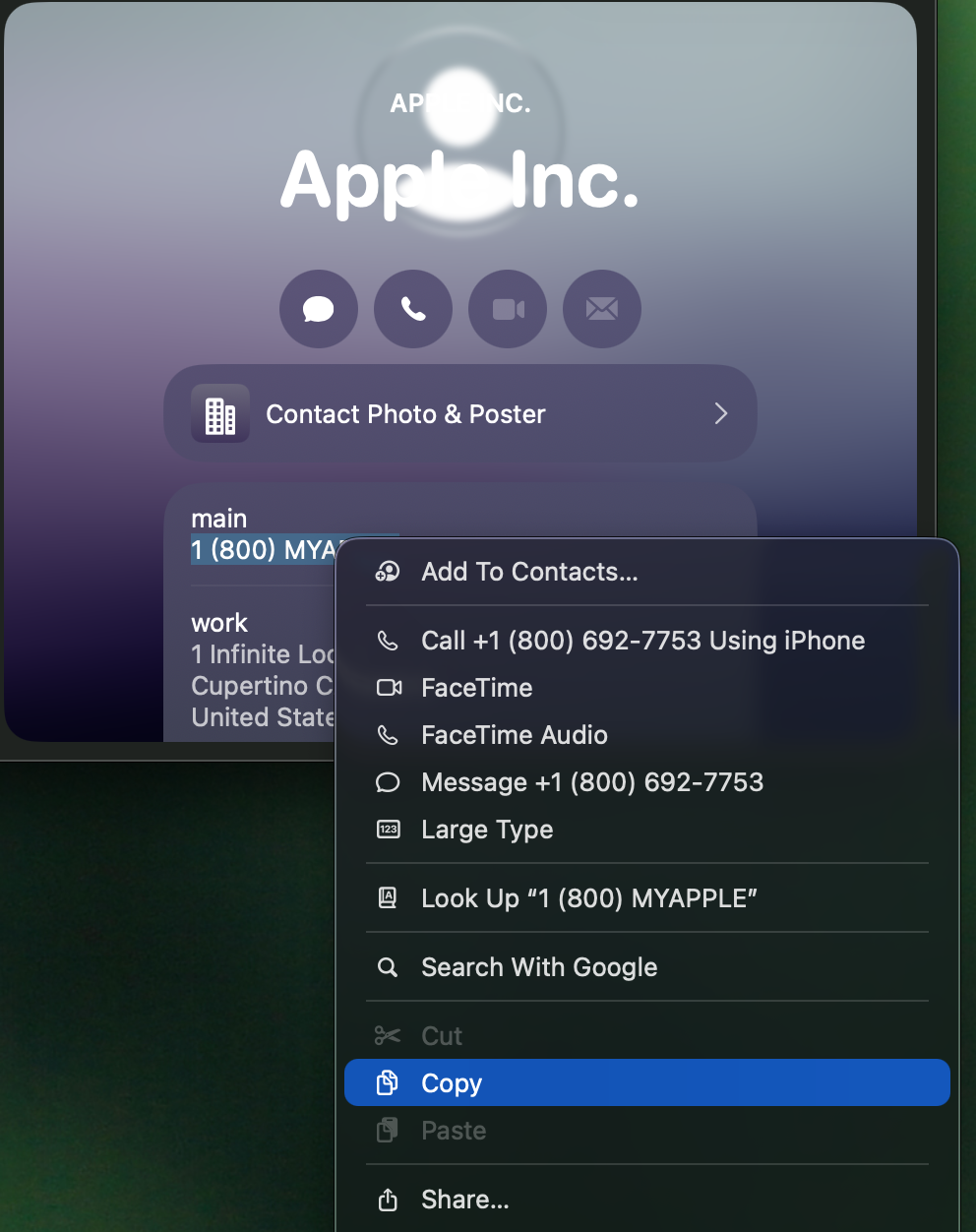
Task: Click the Look Up dictionary icon
Action: 388,897
